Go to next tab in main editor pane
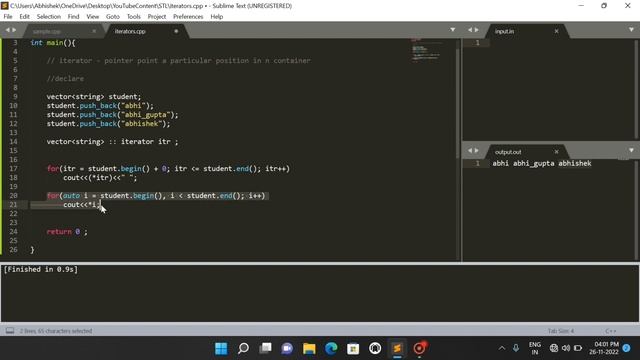Viewport: 640px width, 360px height. point(14,30)
